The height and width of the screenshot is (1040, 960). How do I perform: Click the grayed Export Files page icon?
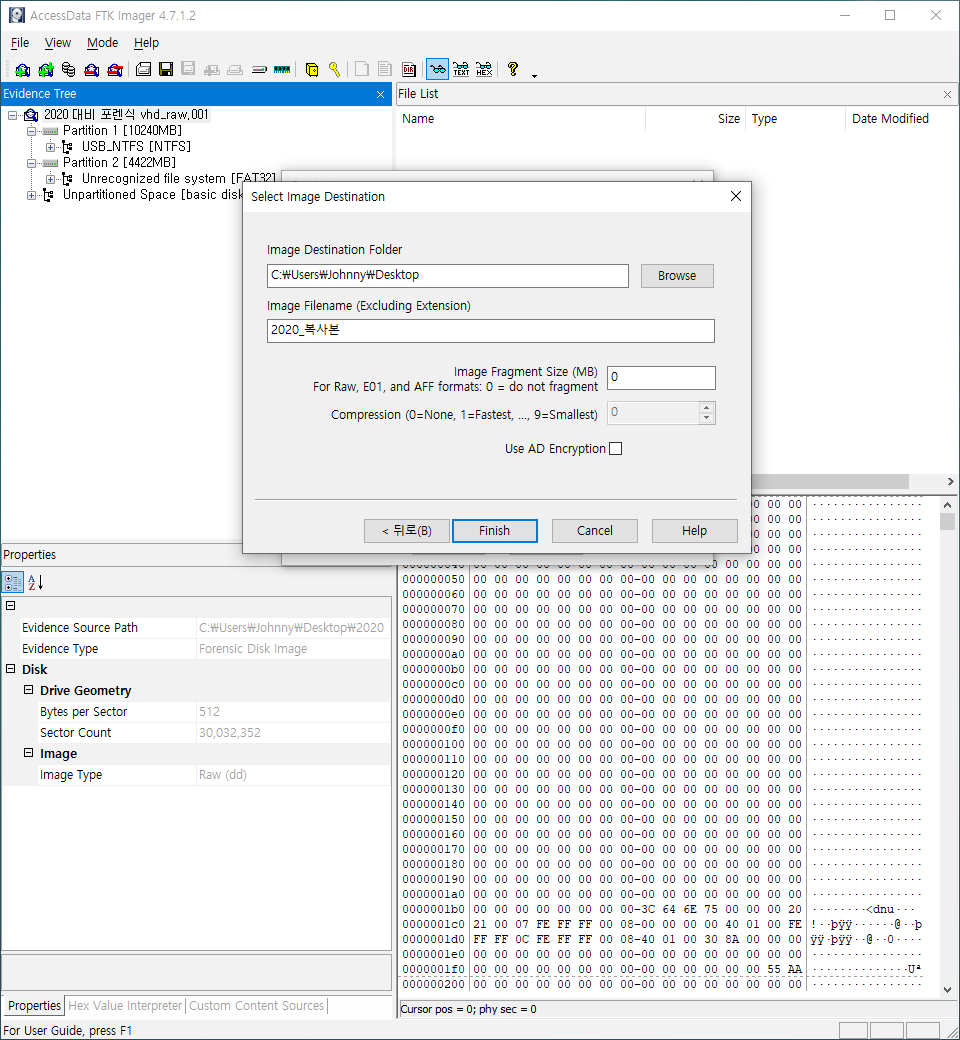tap(362, 70)
